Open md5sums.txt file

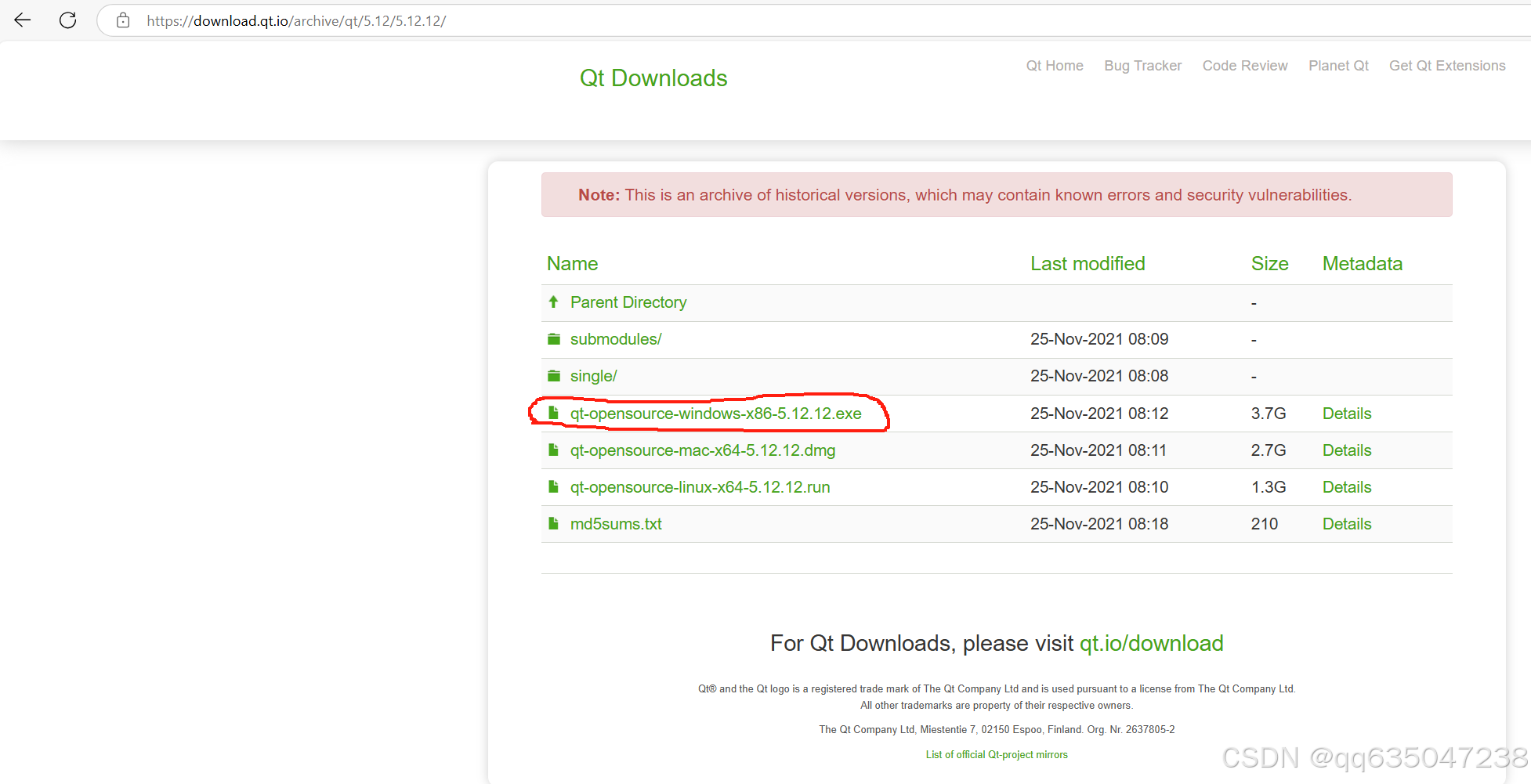point(616,524)
